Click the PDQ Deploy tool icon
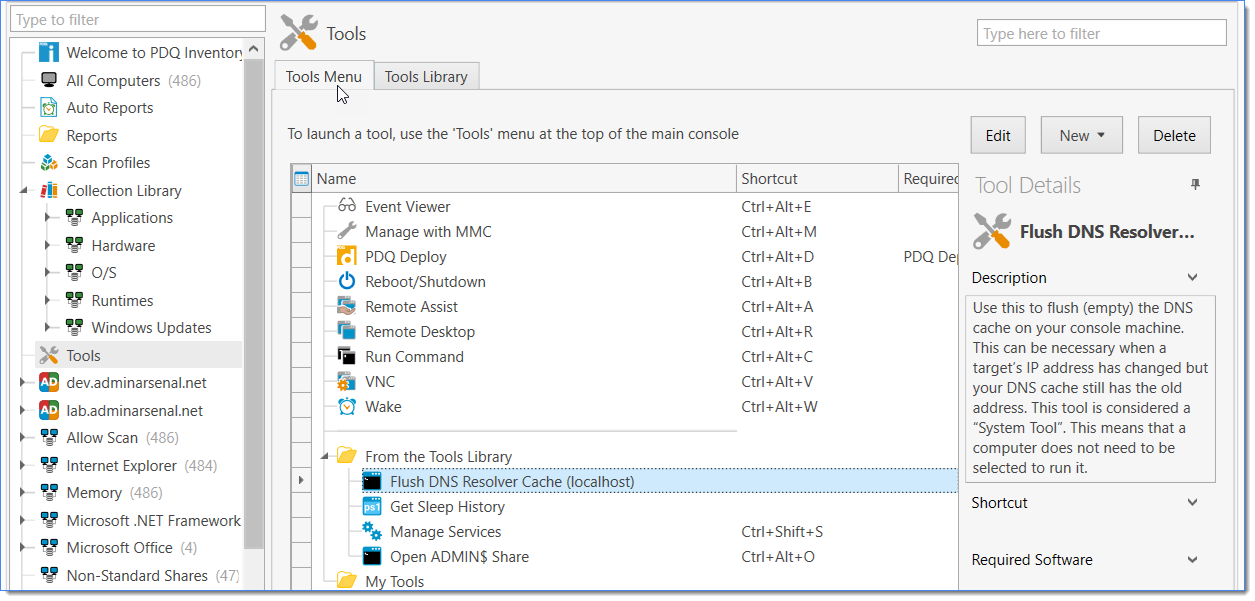The image size is (1255, 601). point(347,256)
